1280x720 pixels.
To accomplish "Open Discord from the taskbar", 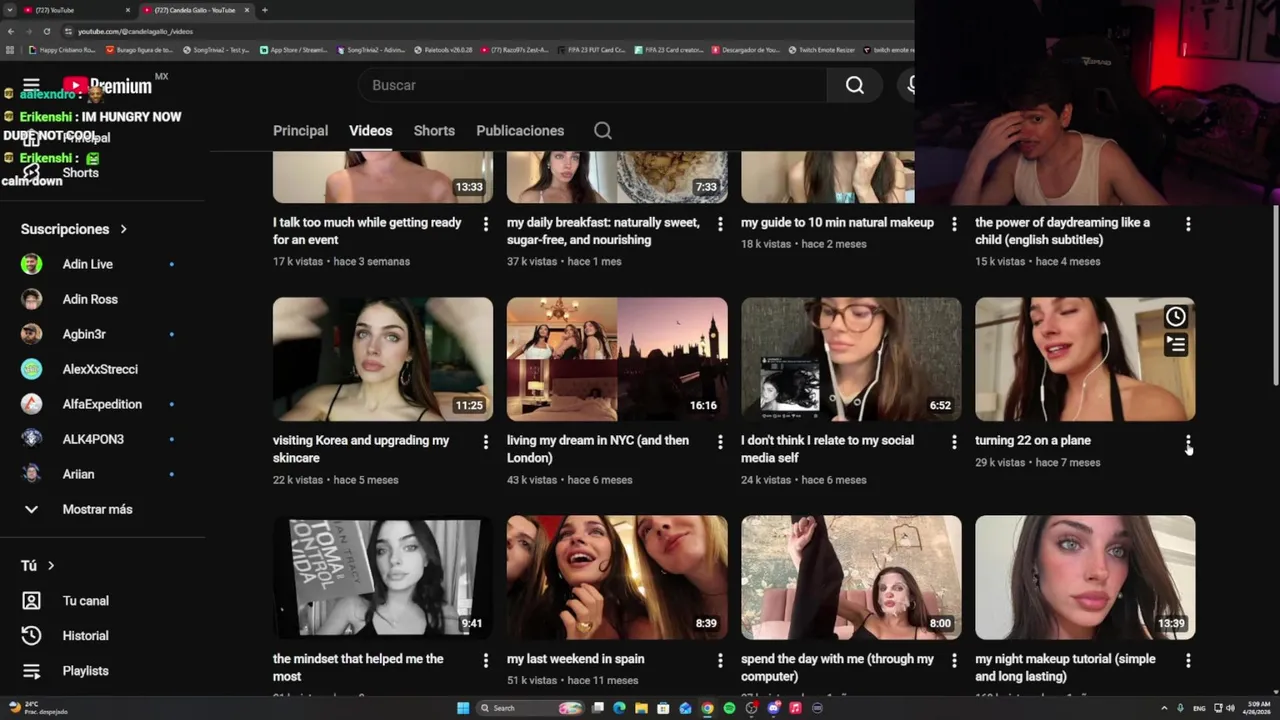I will click(x=773, y=708).
